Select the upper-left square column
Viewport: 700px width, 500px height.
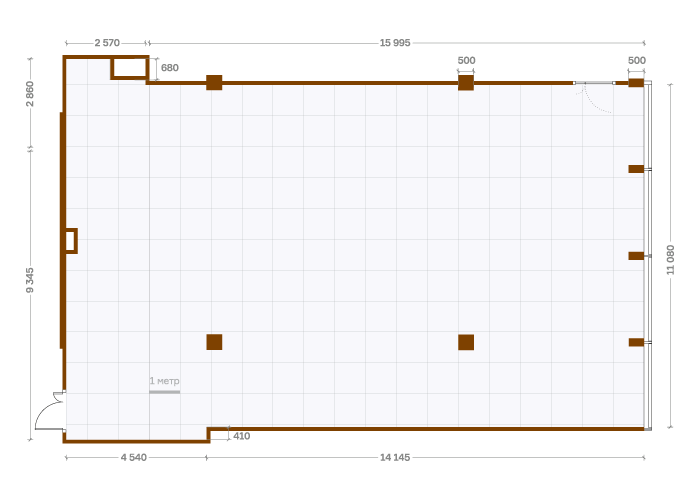pyautogui.click(x=214, y=82)
